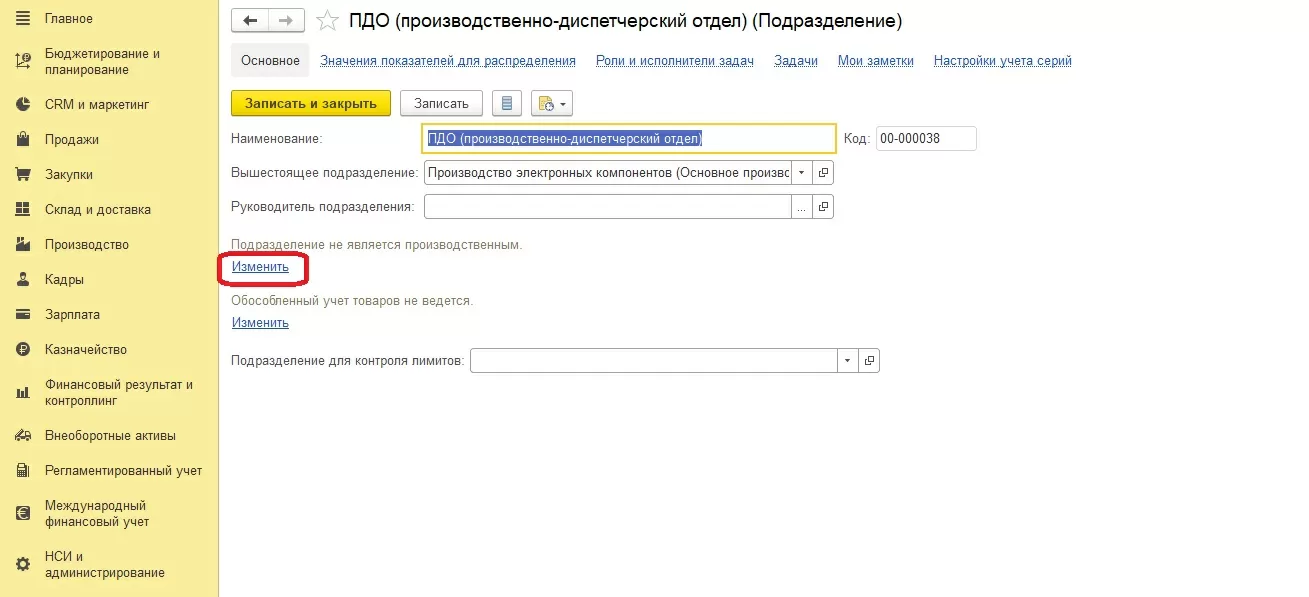
Task: Open the Зарплата card icon
Action: coord(23,314)
